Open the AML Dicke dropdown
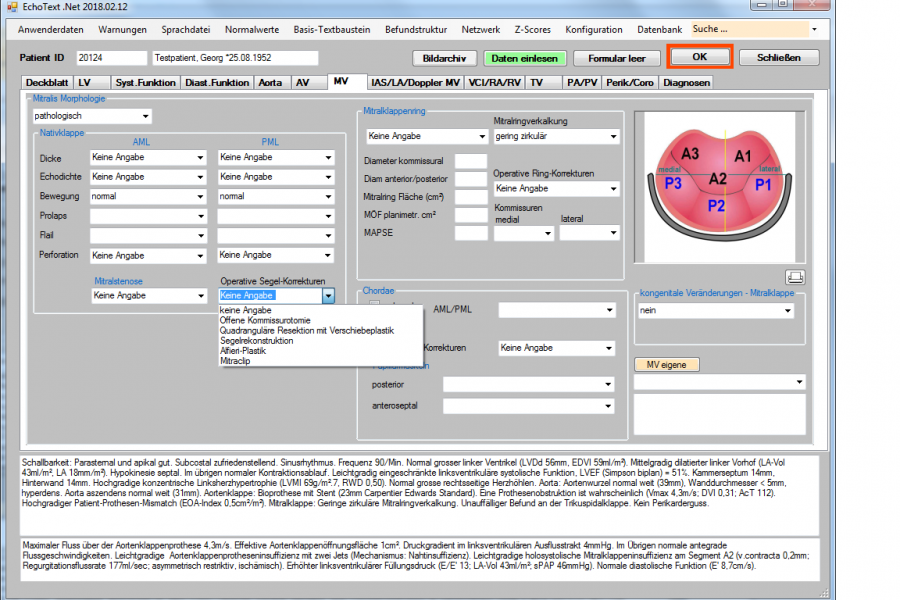This screenshot has width=900, height=600. [x=148, y=157]
